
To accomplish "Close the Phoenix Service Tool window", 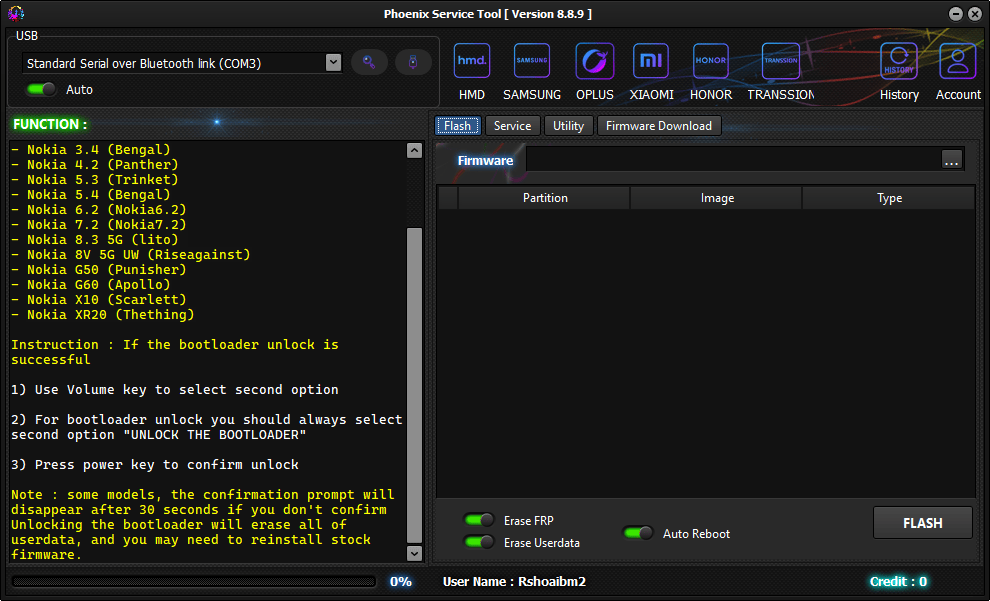I will (x=974, y=14).
